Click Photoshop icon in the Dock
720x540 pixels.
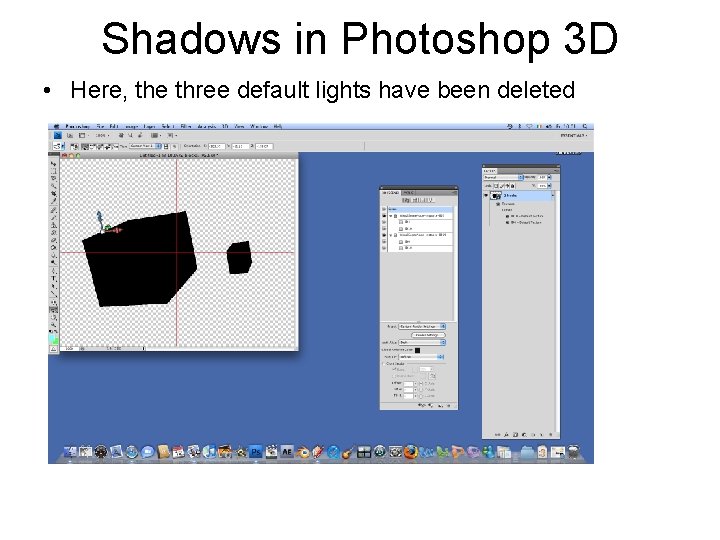pos(255,452)
